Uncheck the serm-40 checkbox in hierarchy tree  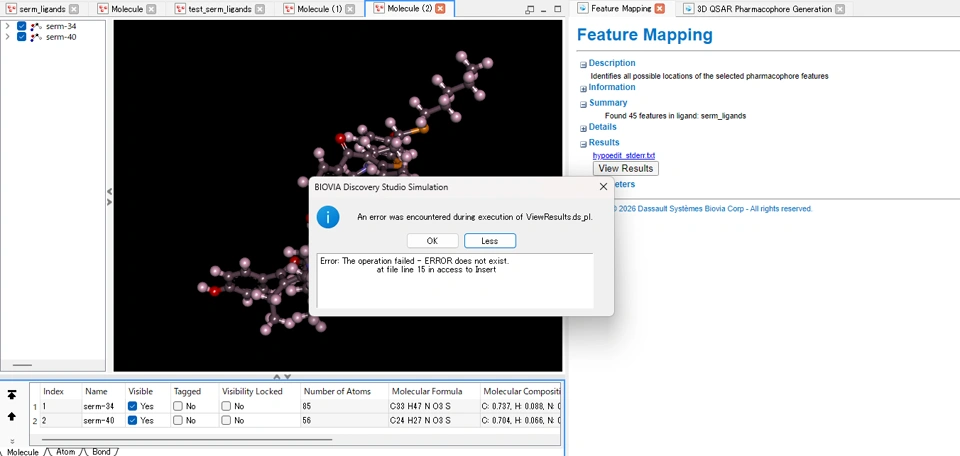[21, 37]
